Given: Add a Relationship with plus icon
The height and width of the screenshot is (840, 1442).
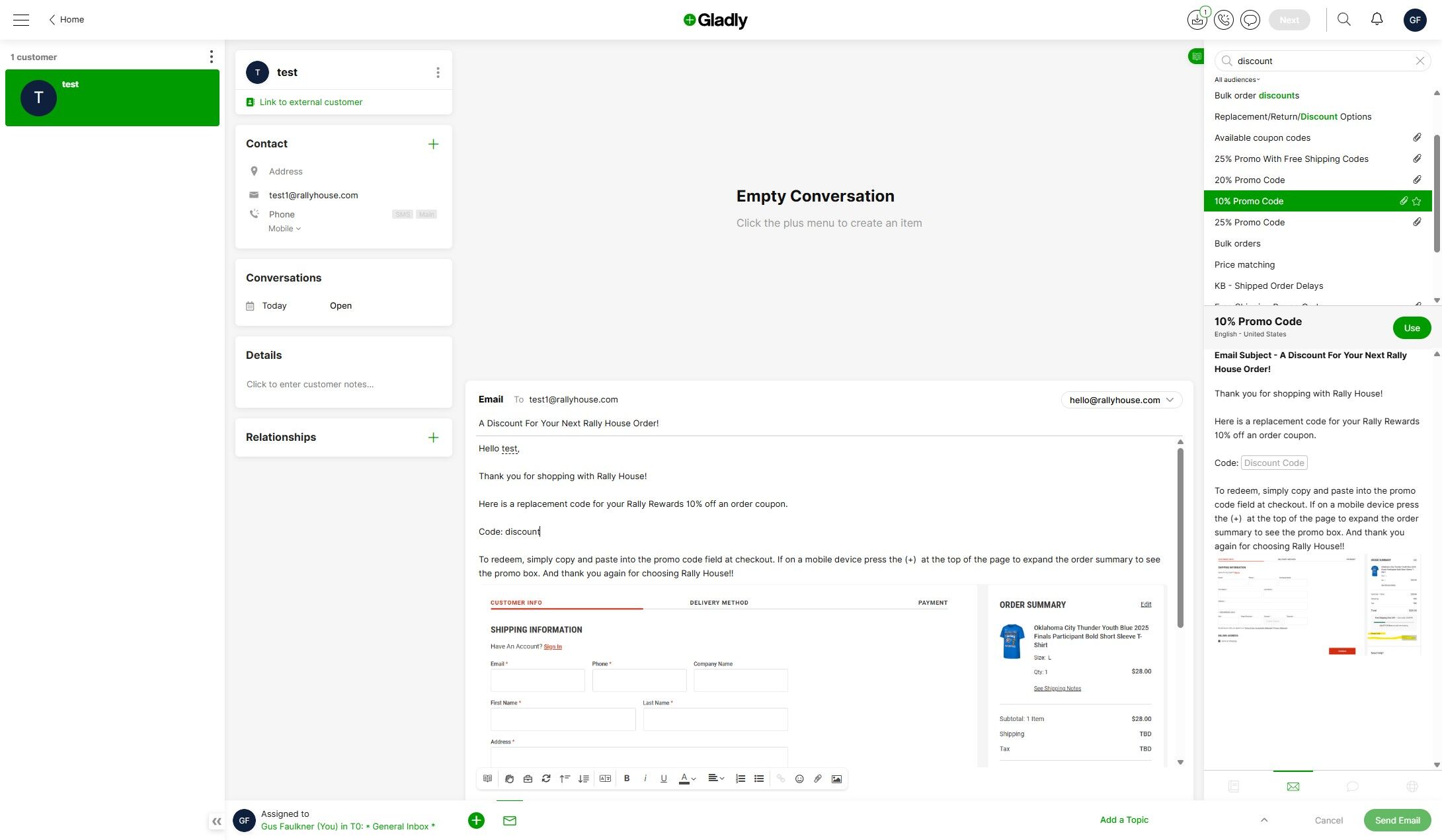Looking at the screenshot, I should [x=433, y=438].
